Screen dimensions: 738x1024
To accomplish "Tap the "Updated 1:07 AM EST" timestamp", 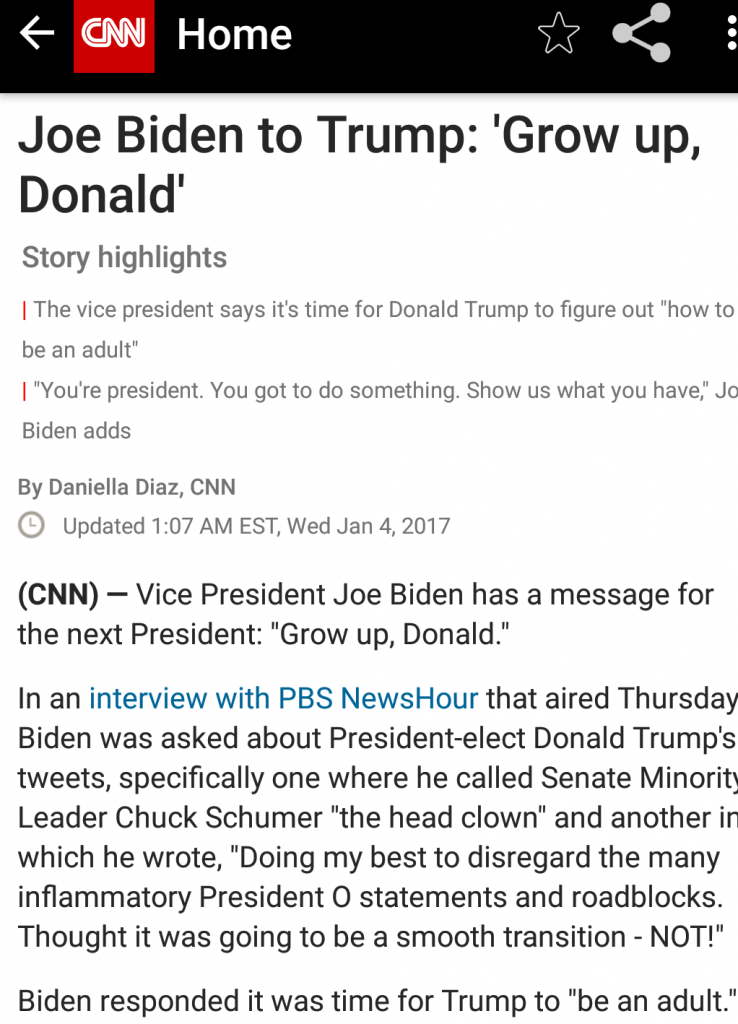I will [x=256, y=525].
